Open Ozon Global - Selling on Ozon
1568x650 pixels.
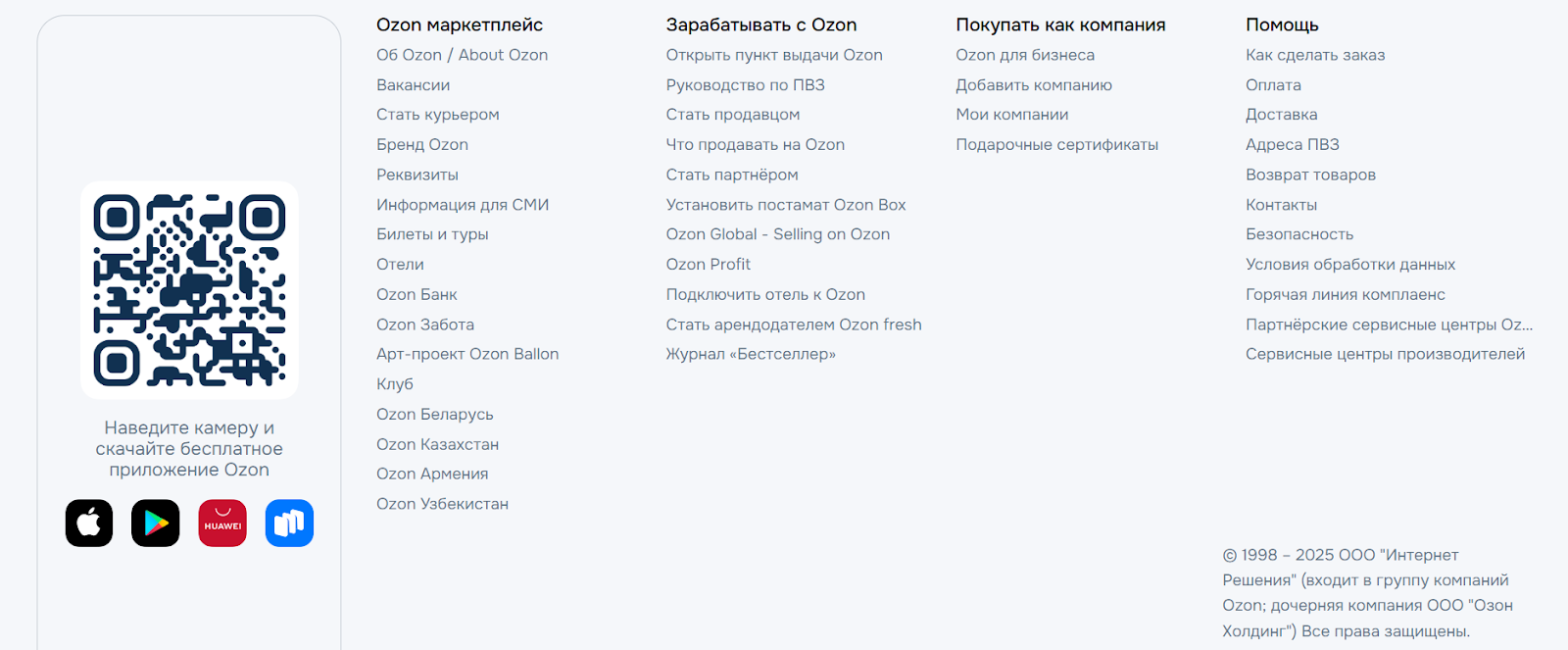click(x=777, y=233)
